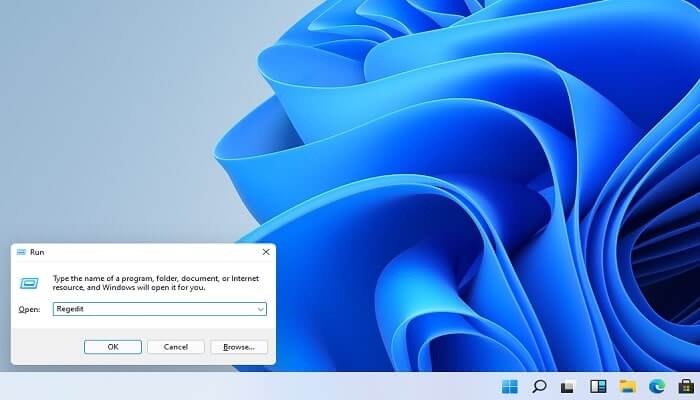Open Microsoft Edge from the taskbar

point(657,386)
